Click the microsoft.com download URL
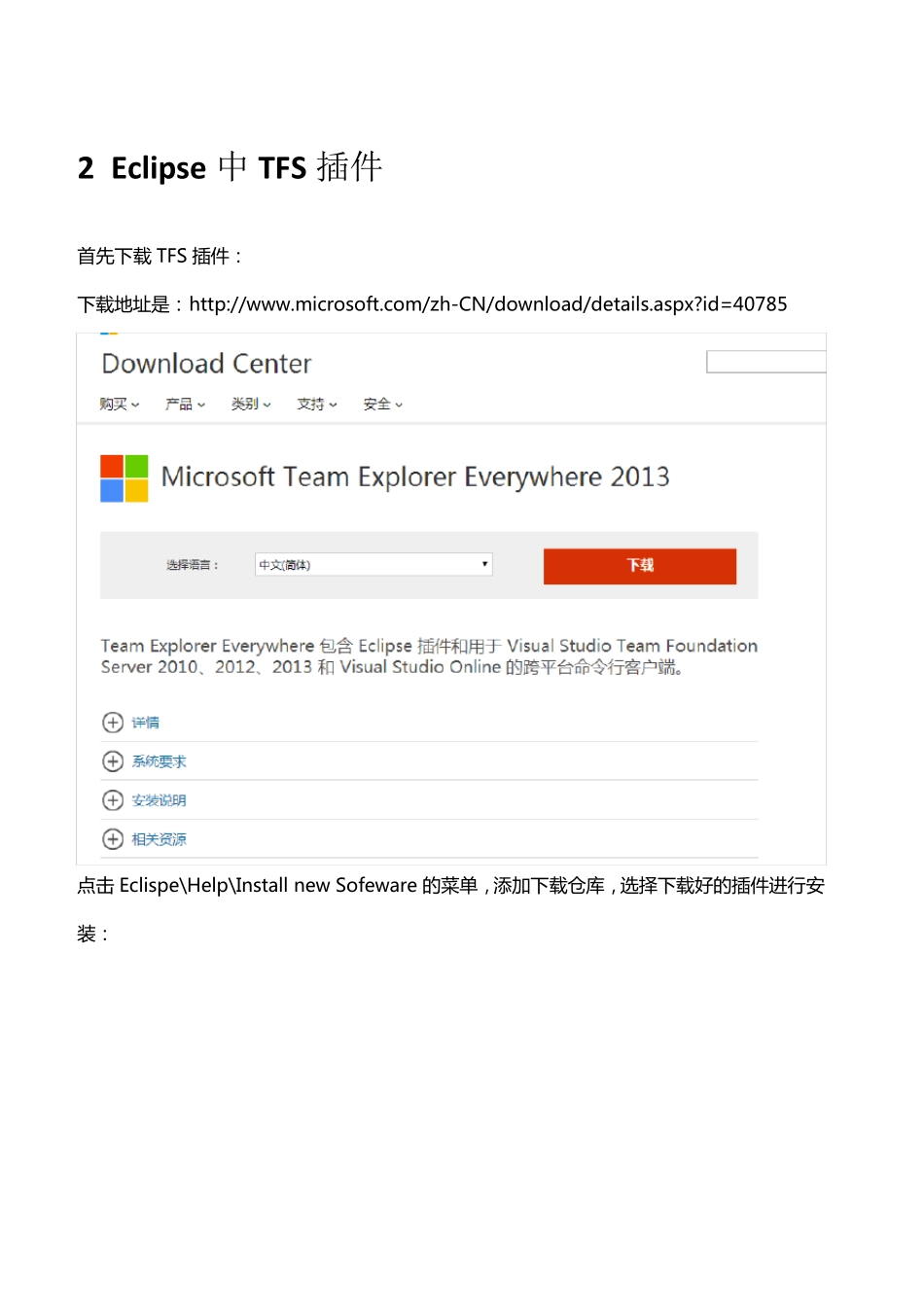The width and height of the screenshot is (924, 1307). coord(488,304)
